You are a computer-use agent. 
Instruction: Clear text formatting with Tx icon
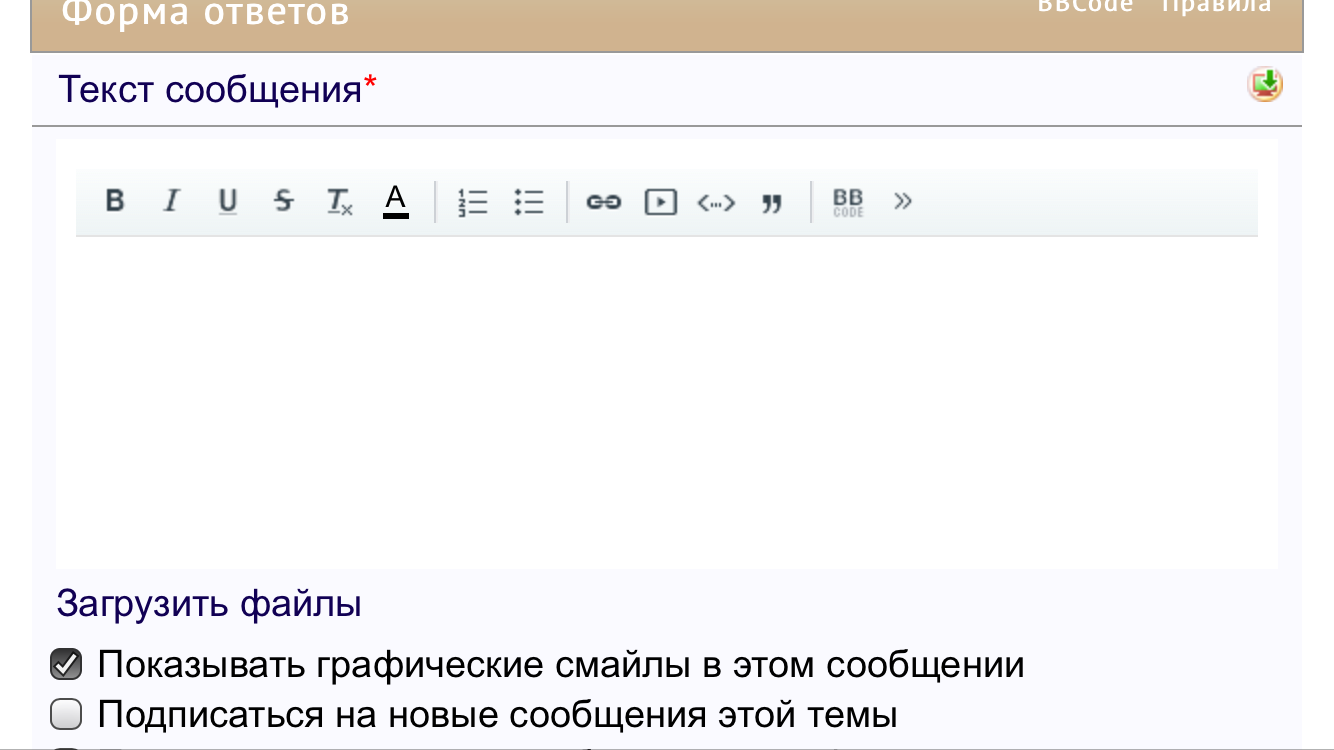pyautogui.click(x=340, y=202)
